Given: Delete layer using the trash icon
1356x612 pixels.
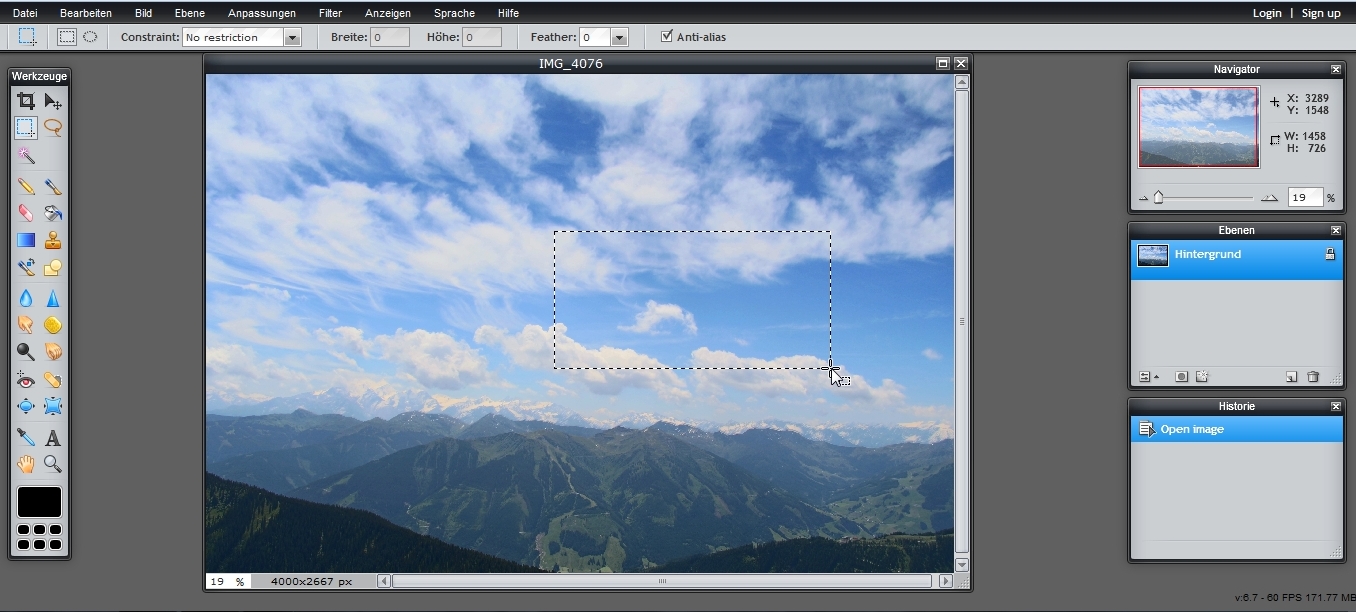Looking at the screenshot, I should (1313, 377).
